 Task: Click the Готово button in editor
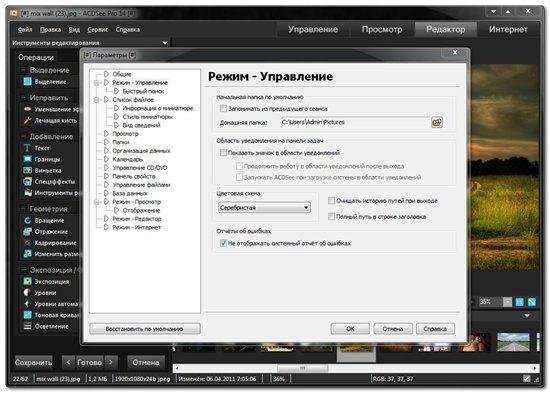89,362
